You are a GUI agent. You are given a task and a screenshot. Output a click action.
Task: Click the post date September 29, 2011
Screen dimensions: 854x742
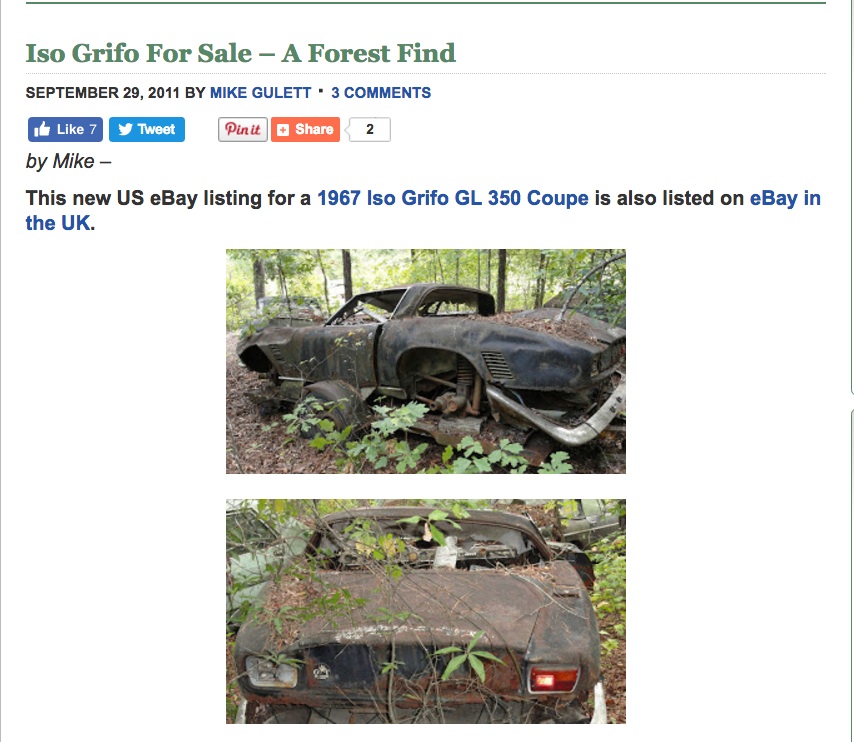coord(102,93)
